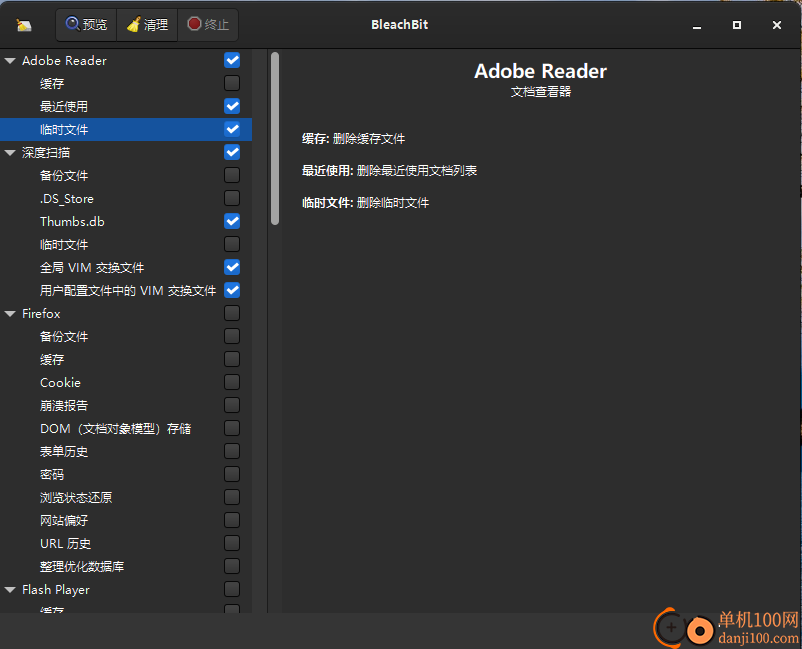This screenshot has height=649, width=802.
Task: Maximize the BleachBit window
Action: coord(737,25)
